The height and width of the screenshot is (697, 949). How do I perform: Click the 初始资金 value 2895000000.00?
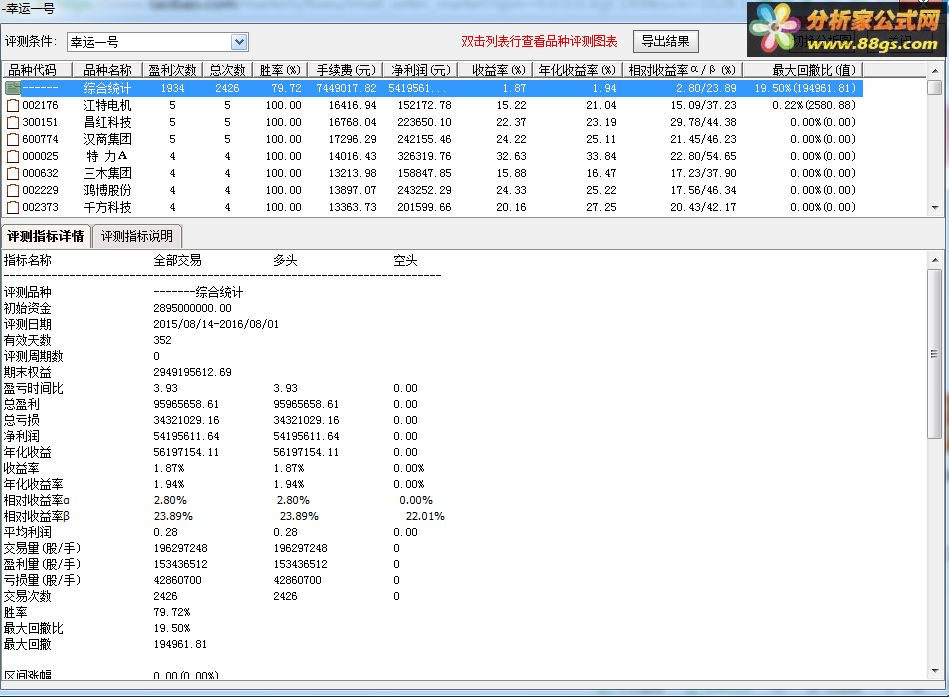[192, 308]
